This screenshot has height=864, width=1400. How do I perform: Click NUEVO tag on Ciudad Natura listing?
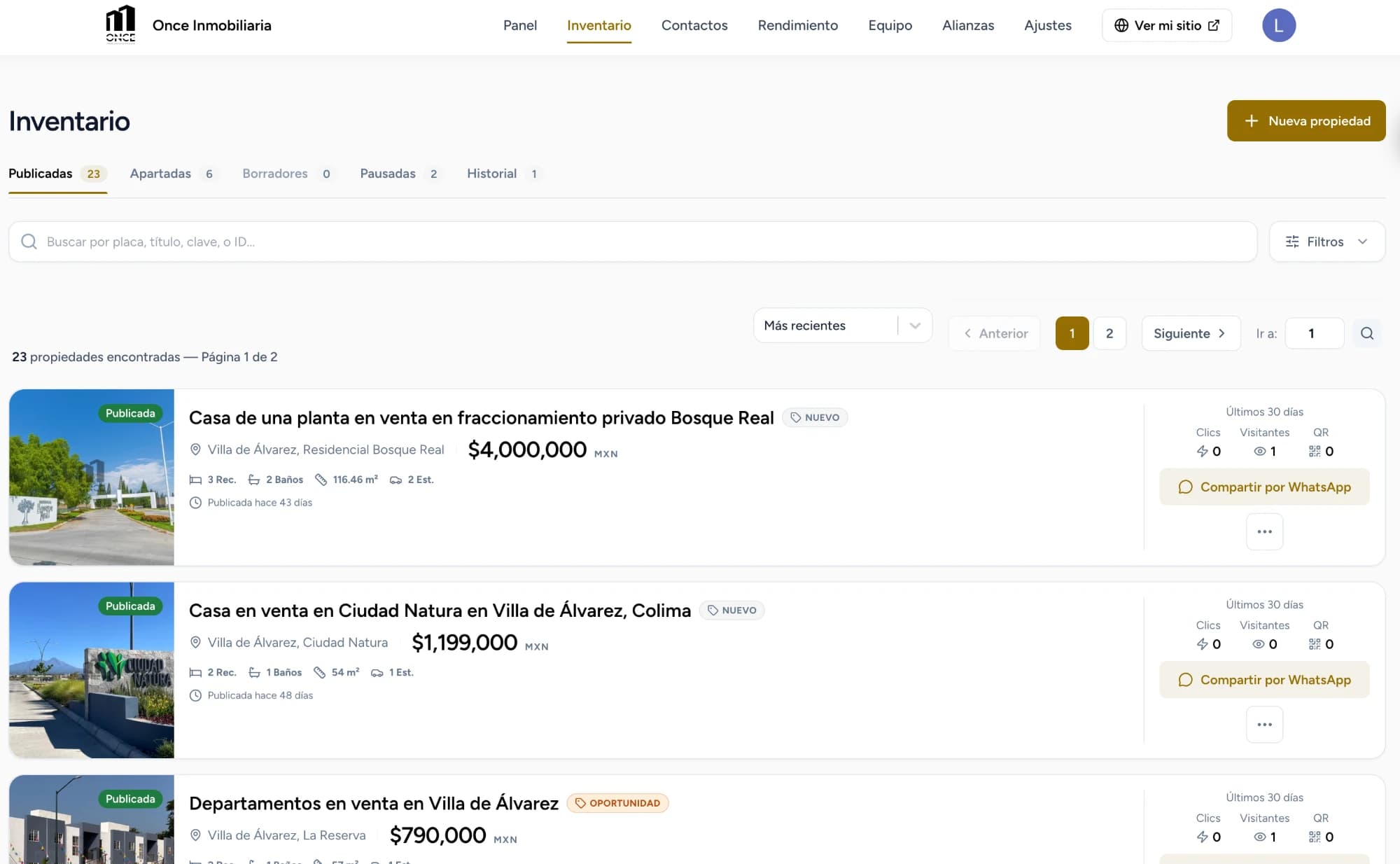(x=731, y=610)
